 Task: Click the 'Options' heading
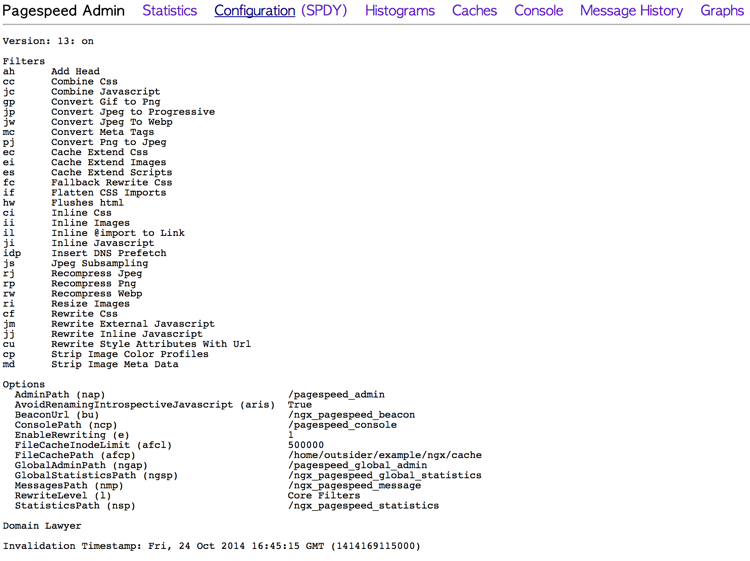click(x=23, y=385)
